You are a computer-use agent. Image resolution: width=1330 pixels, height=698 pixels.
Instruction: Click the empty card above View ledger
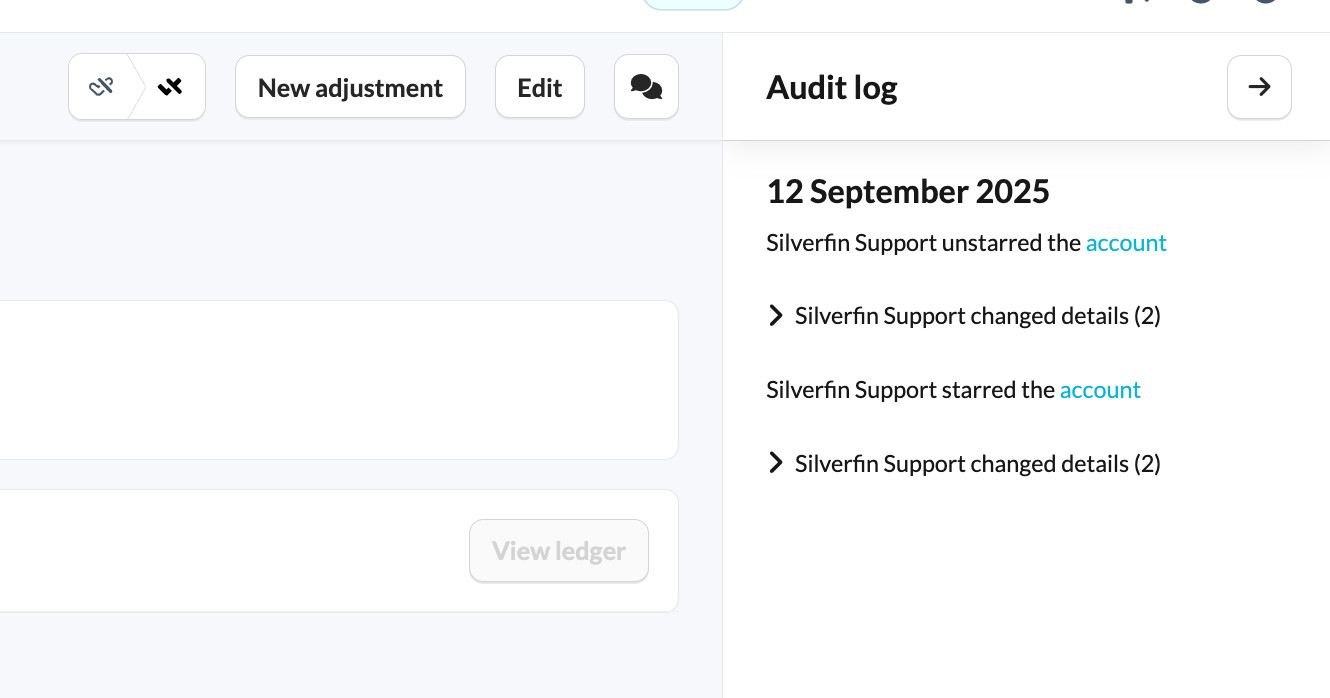coord(339,380)
